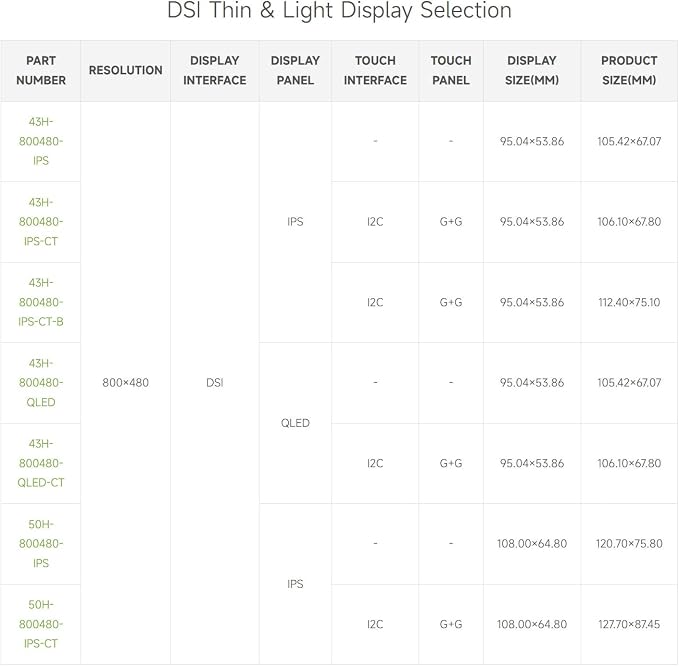Click the DISPLAY PANEL column header

(x=295, y=71)
